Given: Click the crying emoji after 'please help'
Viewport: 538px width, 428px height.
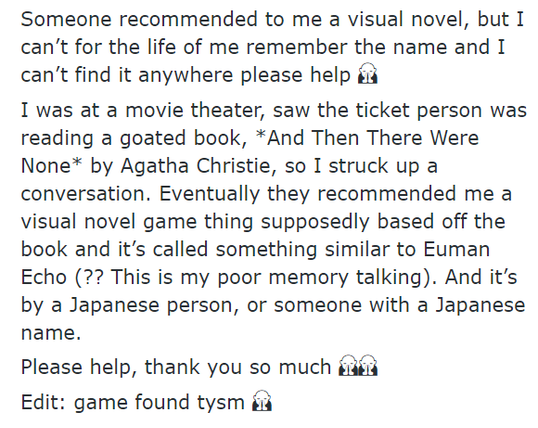Looking at the screenshot, I should click(367, 74).
